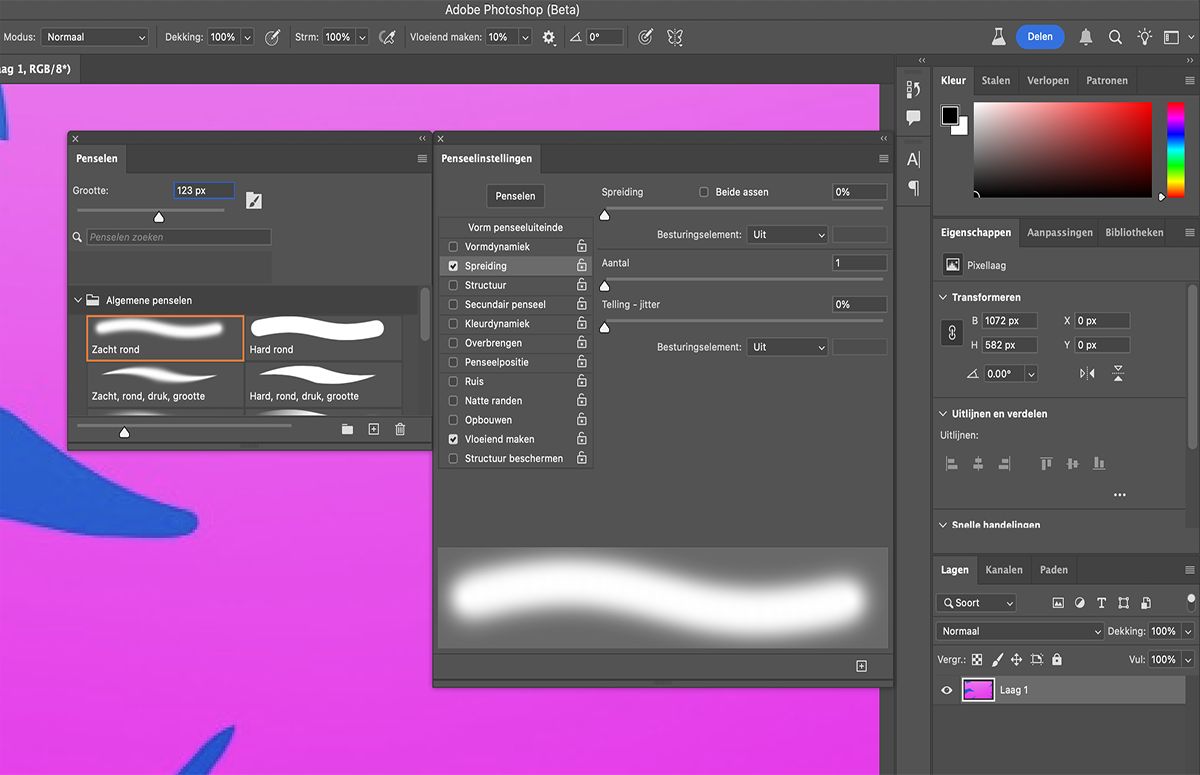The width and height of the screenshot is (1200, 775).
Task: Enable the Vormdynamiek checkbox
Action: [x=453, y=247]
